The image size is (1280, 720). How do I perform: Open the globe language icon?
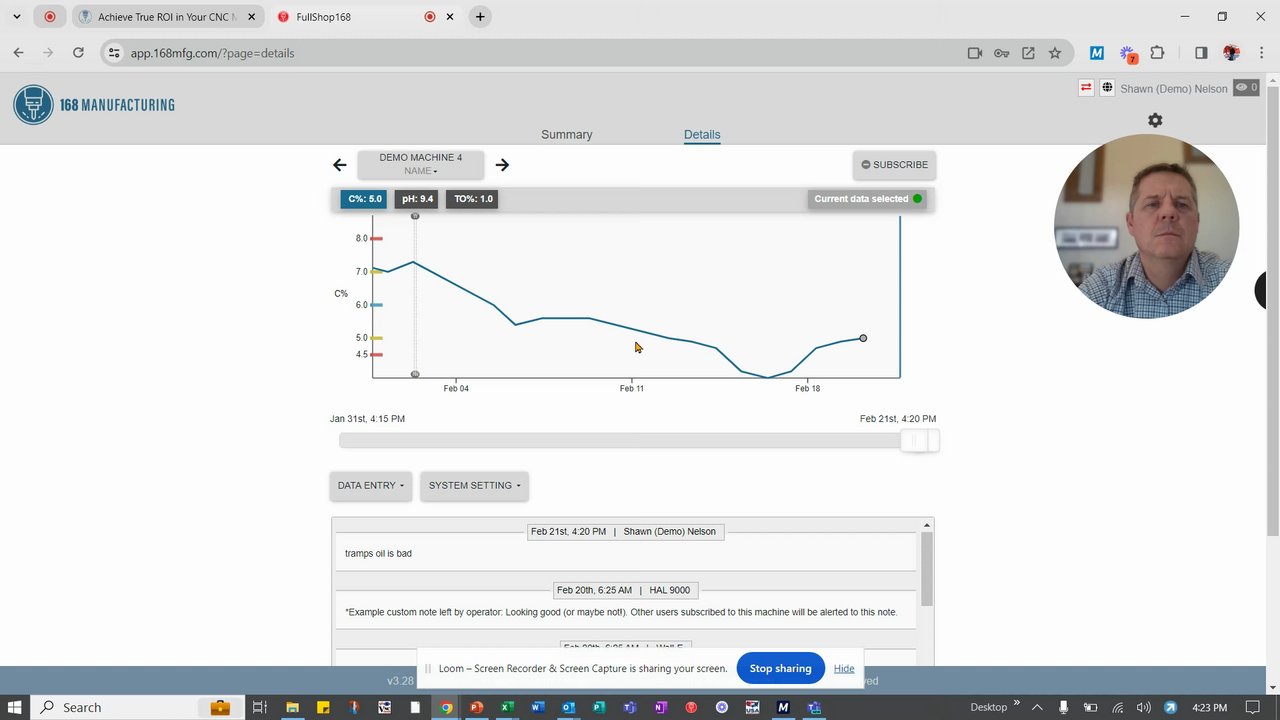(1107, 88)
